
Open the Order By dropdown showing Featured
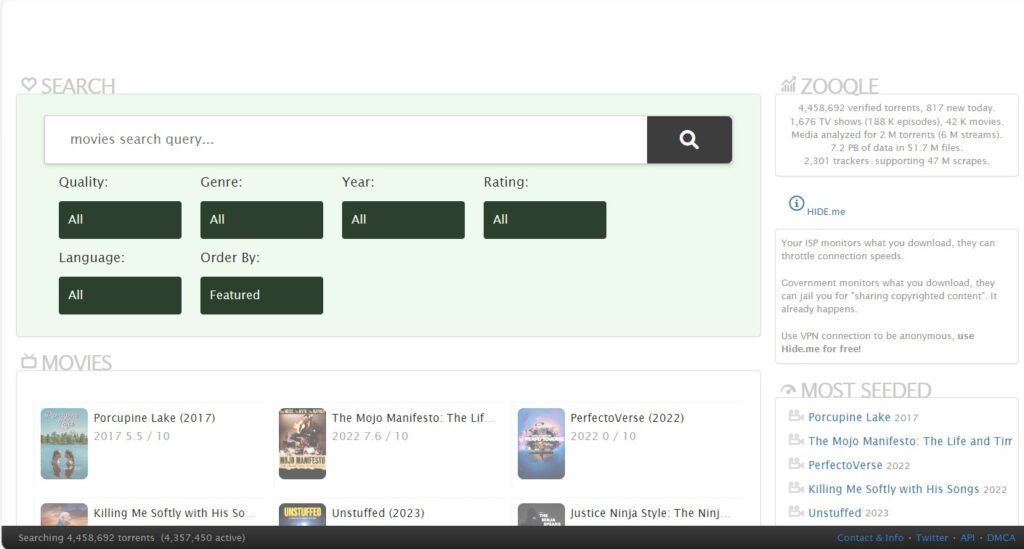coord(261,295)
